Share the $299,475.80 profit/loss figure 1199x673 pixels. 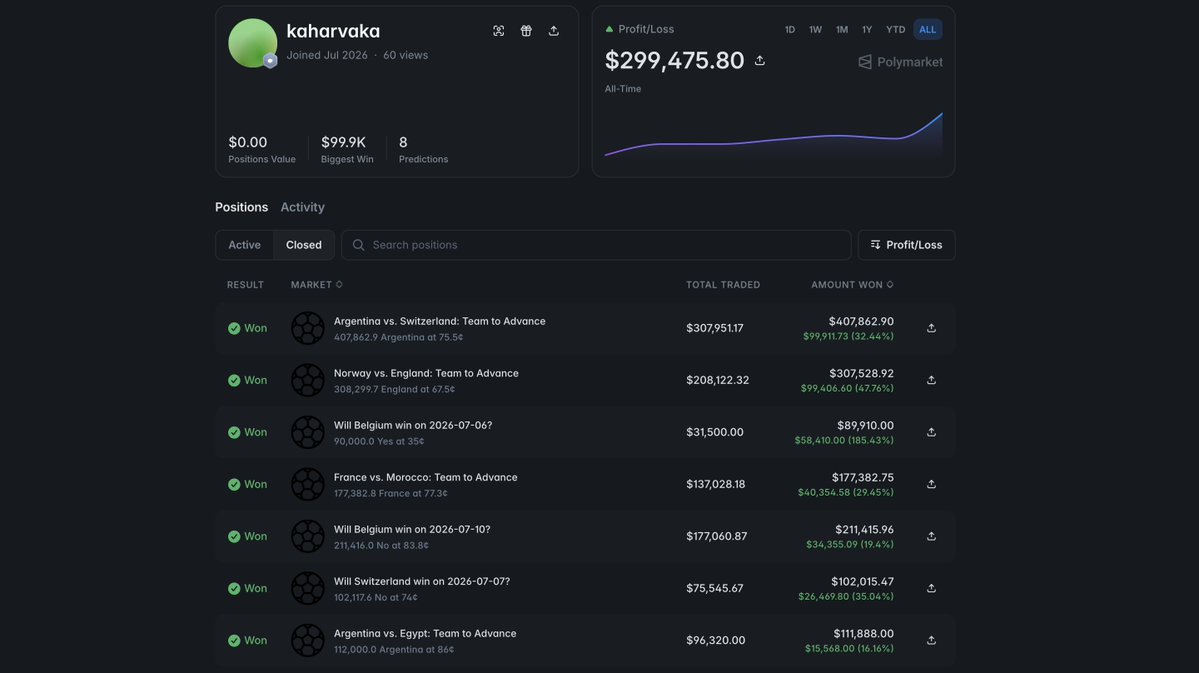pyautogui.click(x=759, y=60)
